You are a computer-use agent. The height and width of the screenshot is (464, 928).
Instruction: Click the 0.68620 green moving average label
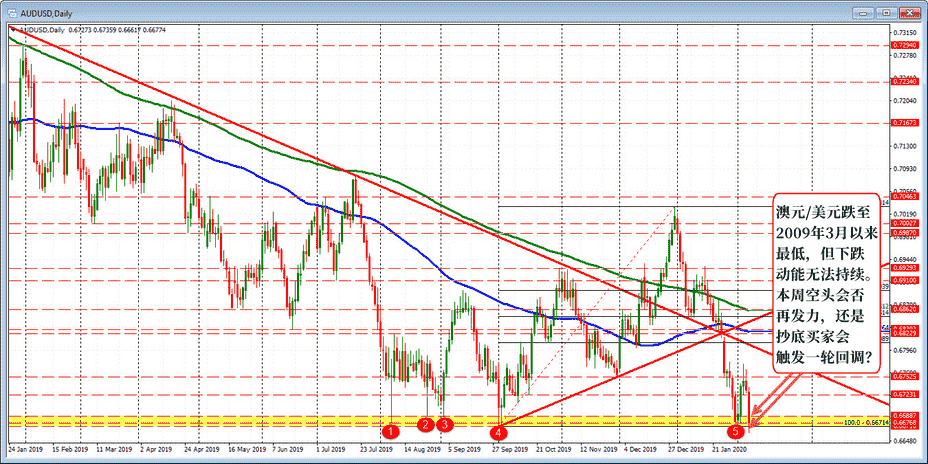904,309
